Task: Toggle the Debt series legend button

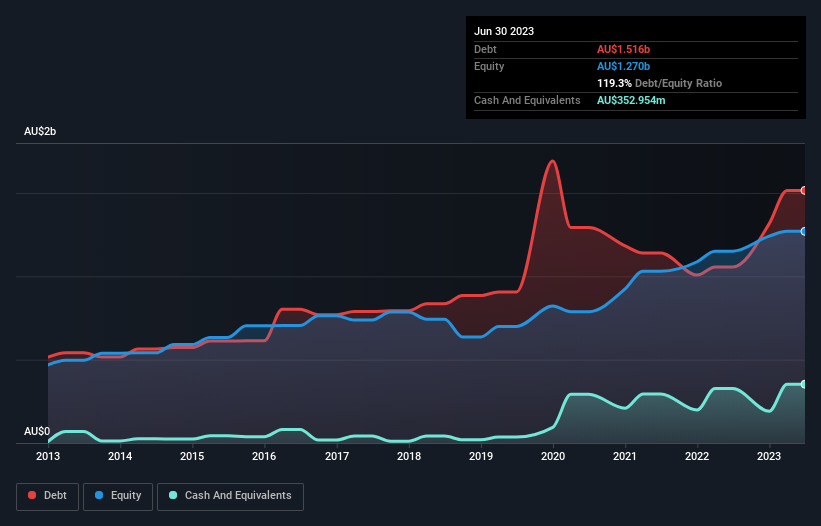Action: (48, 496)
